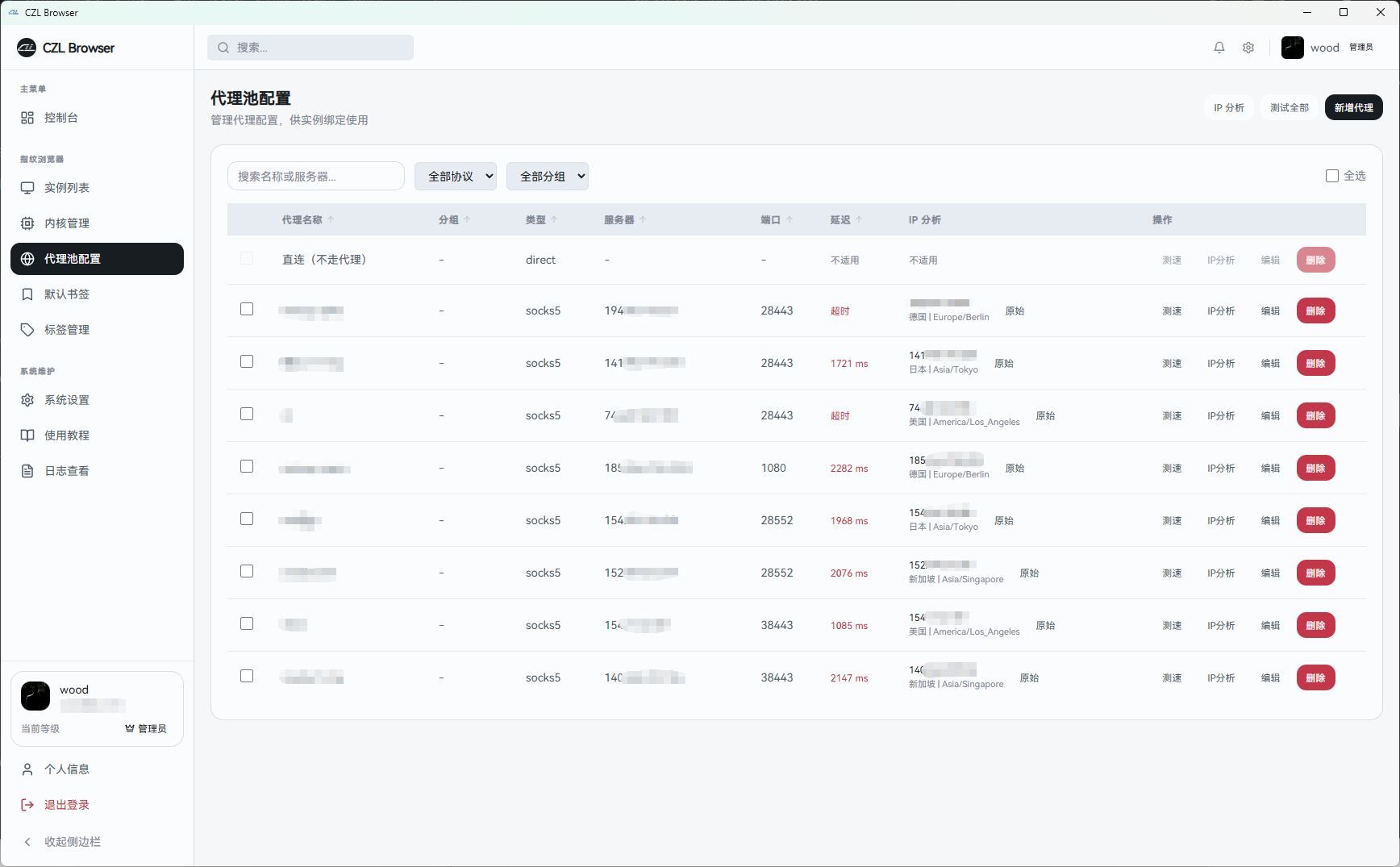This screenshot has width=1400, height=867.
Task: Click 删除 for the 2076 ms row
Action: tap(1316, 573)
